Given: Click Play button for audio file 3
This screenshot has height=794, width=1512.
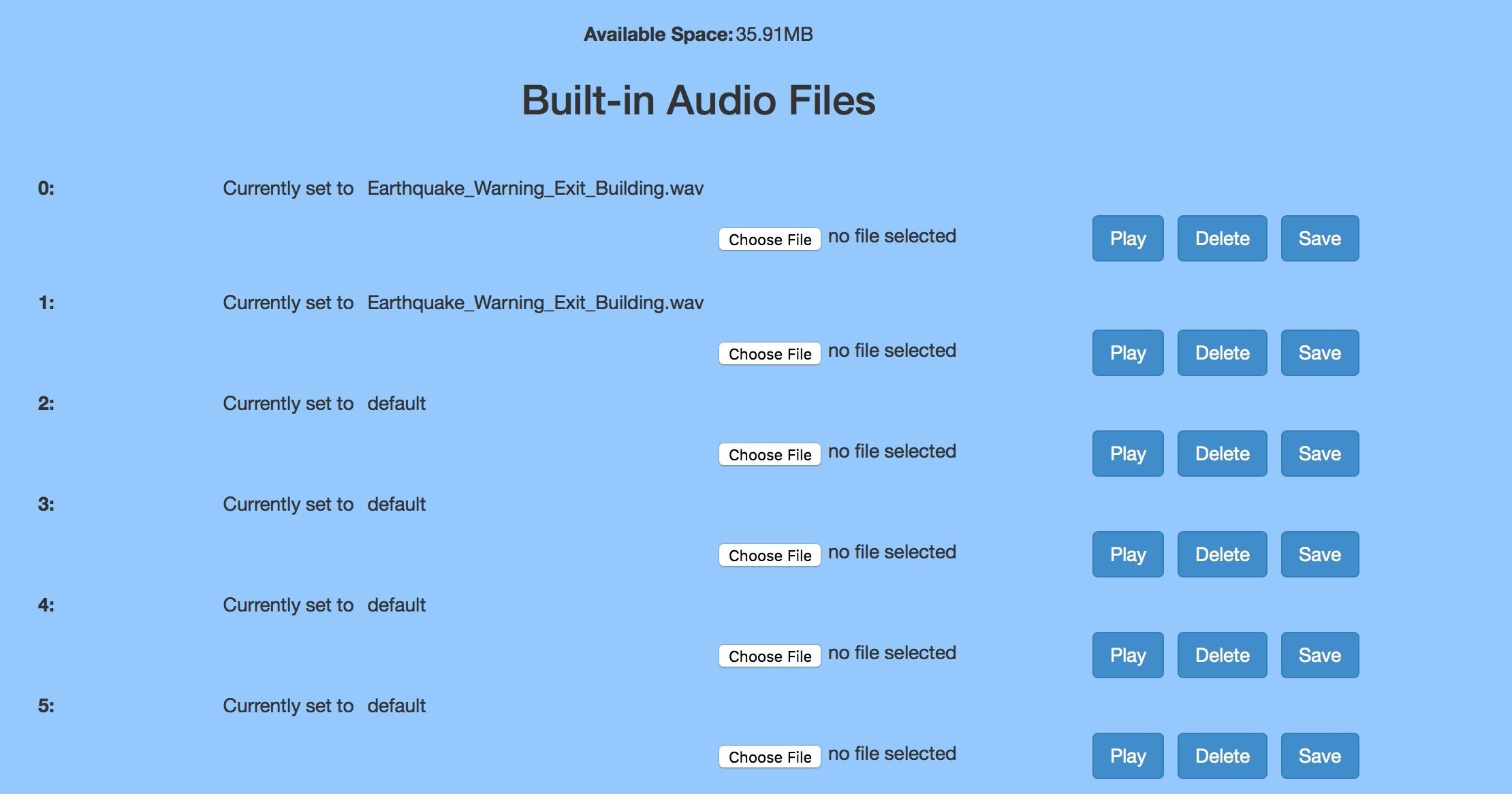Looking at the screenshot, I should click(1127, 554).
